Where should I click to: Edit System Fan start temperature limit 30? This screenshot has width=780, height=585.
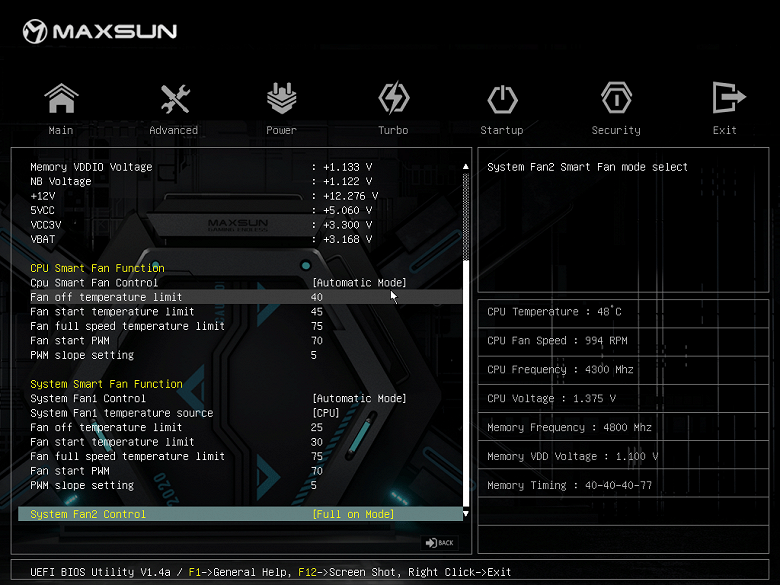point(317,442)
